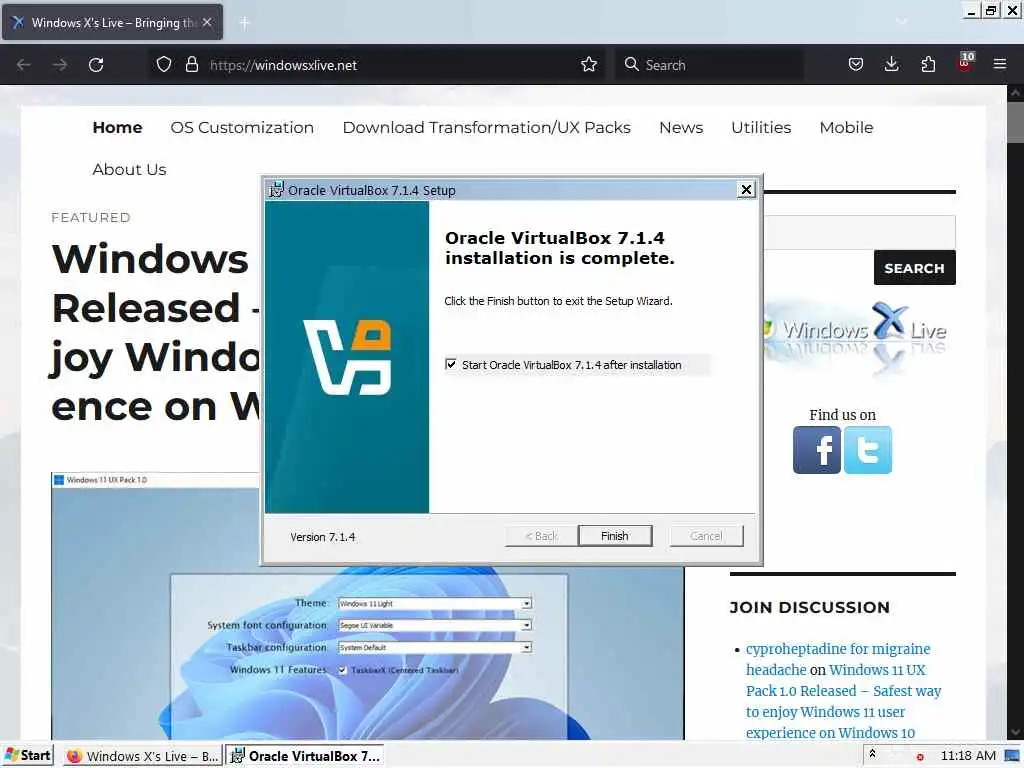Click the page vertical scrollbar thumb
This screenshot has width=1024, height=768.
[x=1015, y=122]
